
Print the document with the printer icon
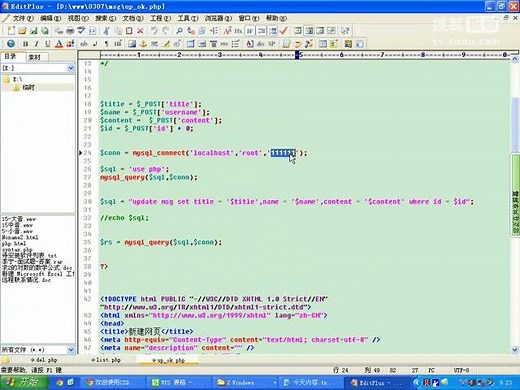[70, 31]
